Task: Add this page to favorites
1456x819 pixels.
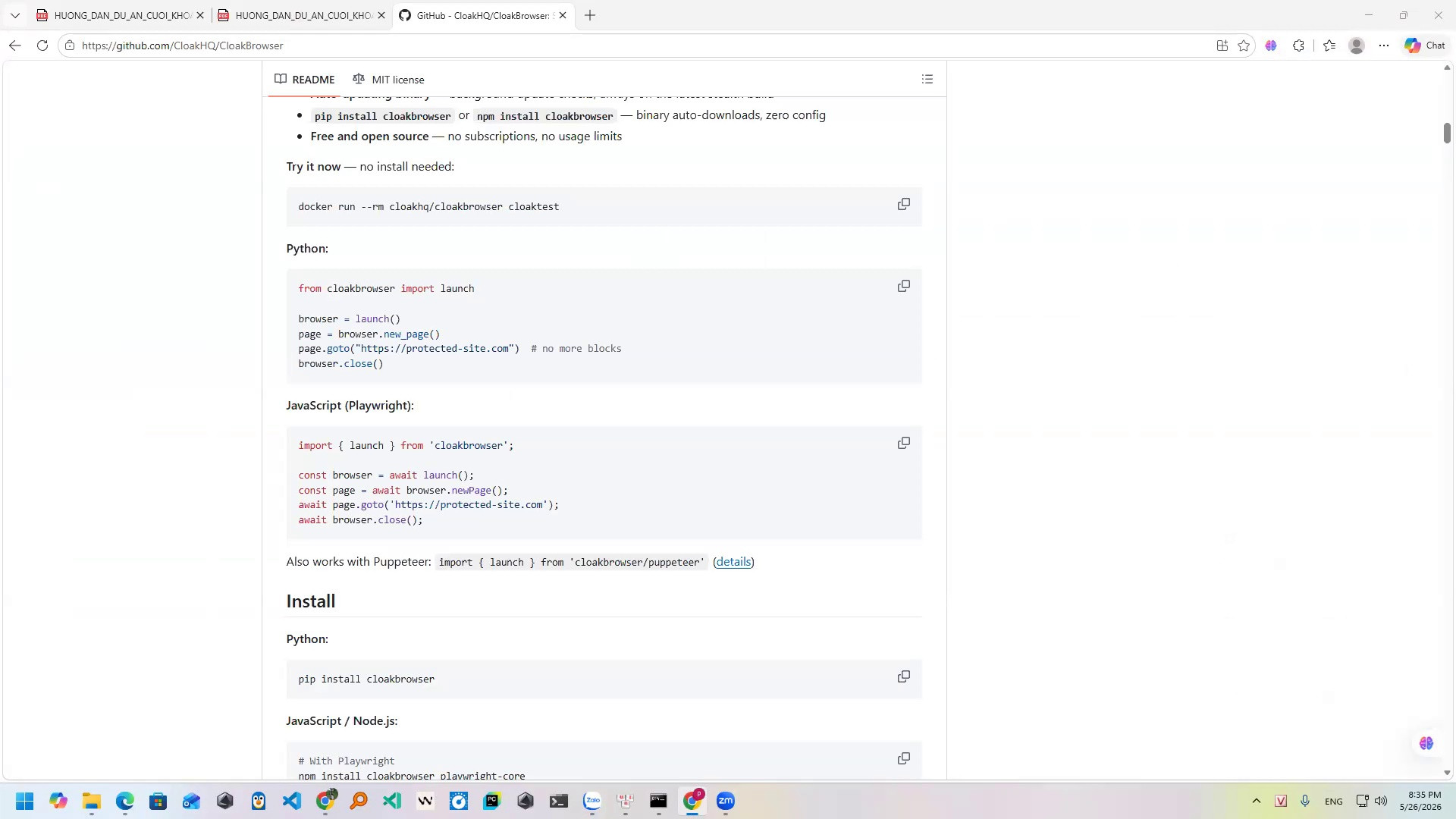Action: click(x=1244, y=45)
